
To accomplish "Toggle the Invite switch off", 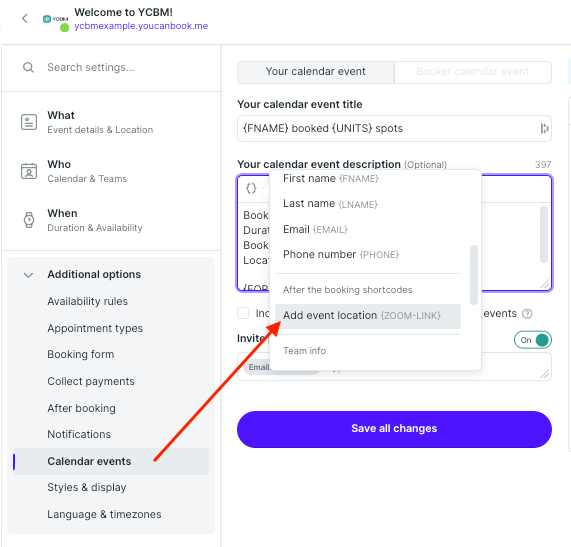I will (533, 340).
